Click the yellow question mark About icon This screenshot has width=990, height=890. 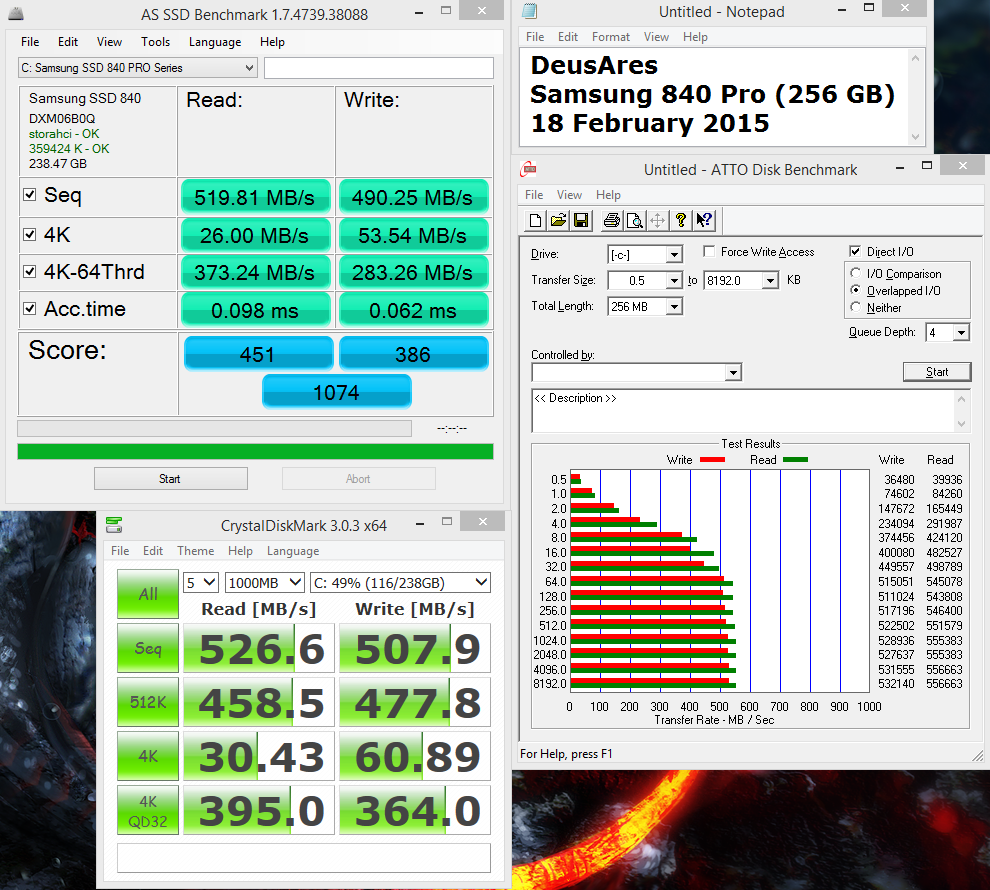click(x=681, y=220)
